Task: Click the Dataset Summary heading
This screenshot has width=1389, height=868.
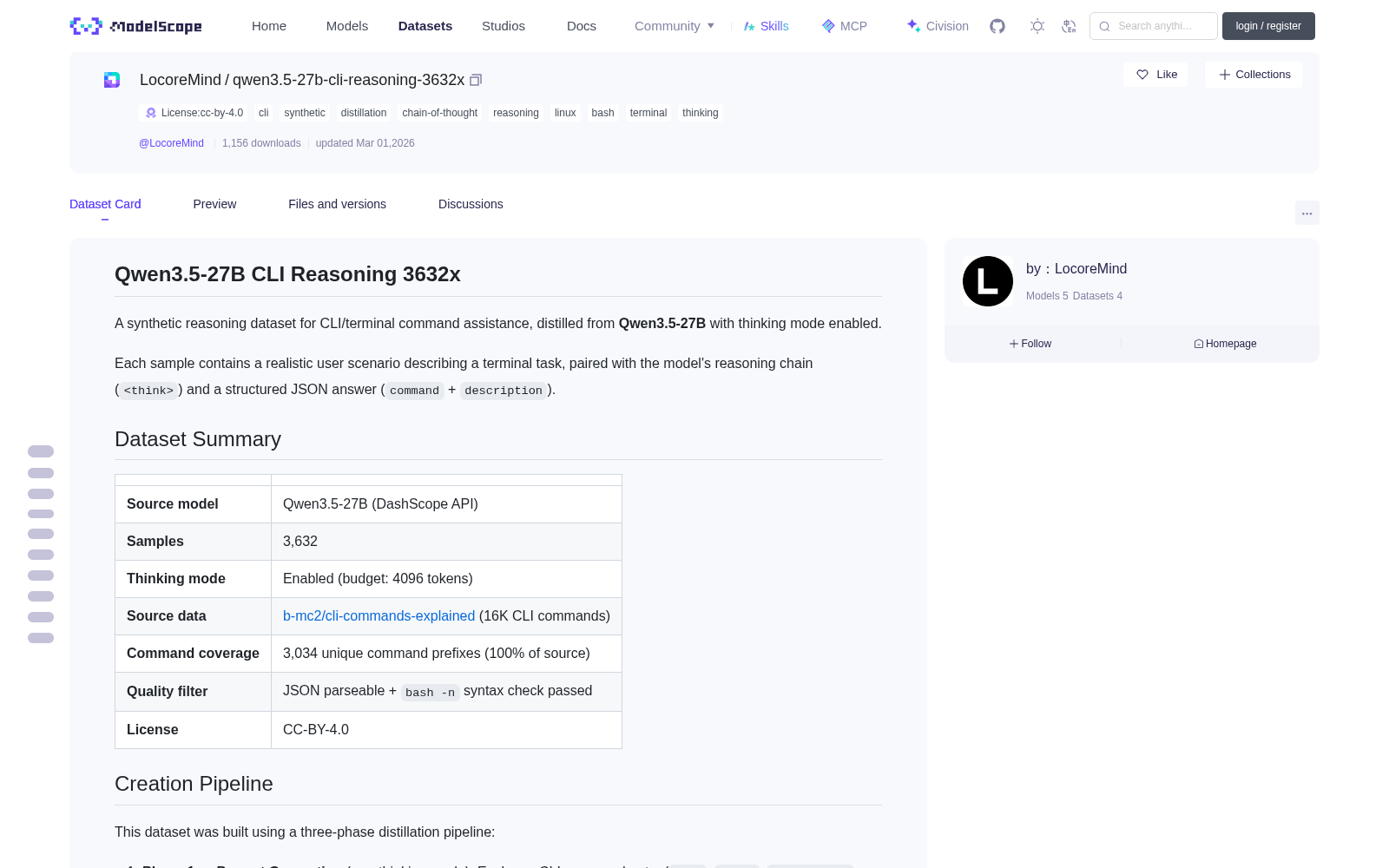Action: click(198, 439)
